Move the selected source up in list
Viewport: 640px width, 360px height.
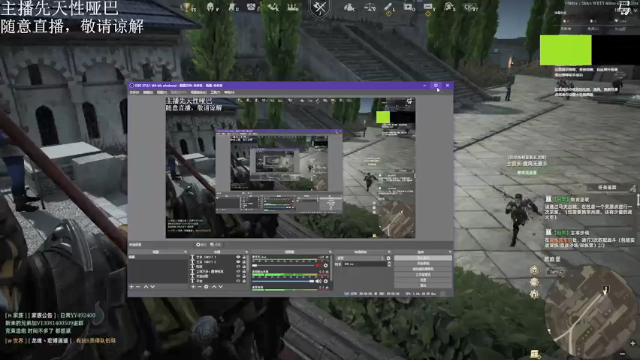(213, 287)
